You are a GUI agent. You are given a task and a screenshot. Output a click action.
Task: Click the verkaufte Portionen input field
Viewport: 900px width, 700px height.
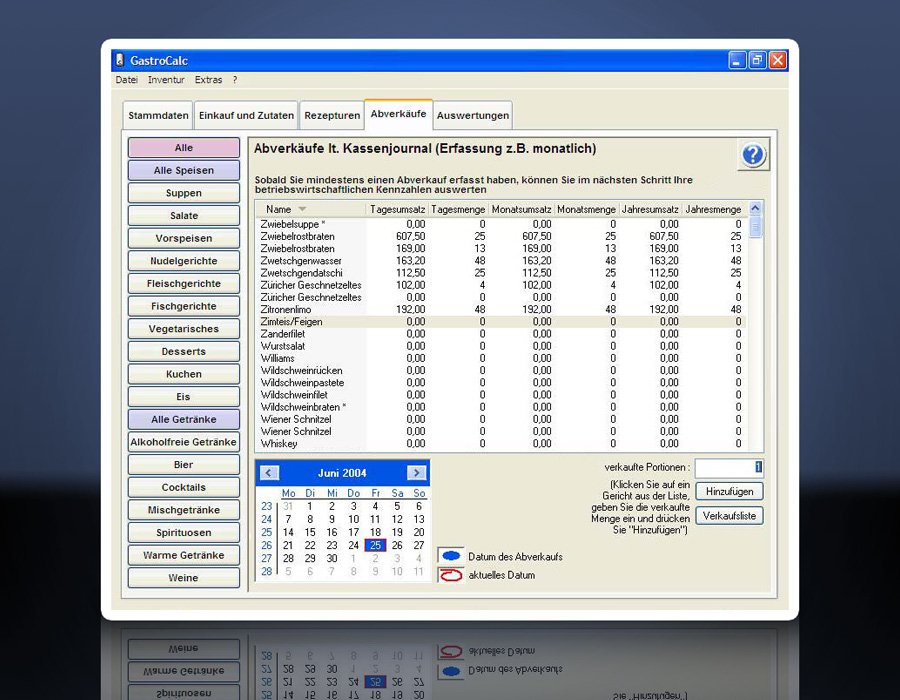[729, 468]
